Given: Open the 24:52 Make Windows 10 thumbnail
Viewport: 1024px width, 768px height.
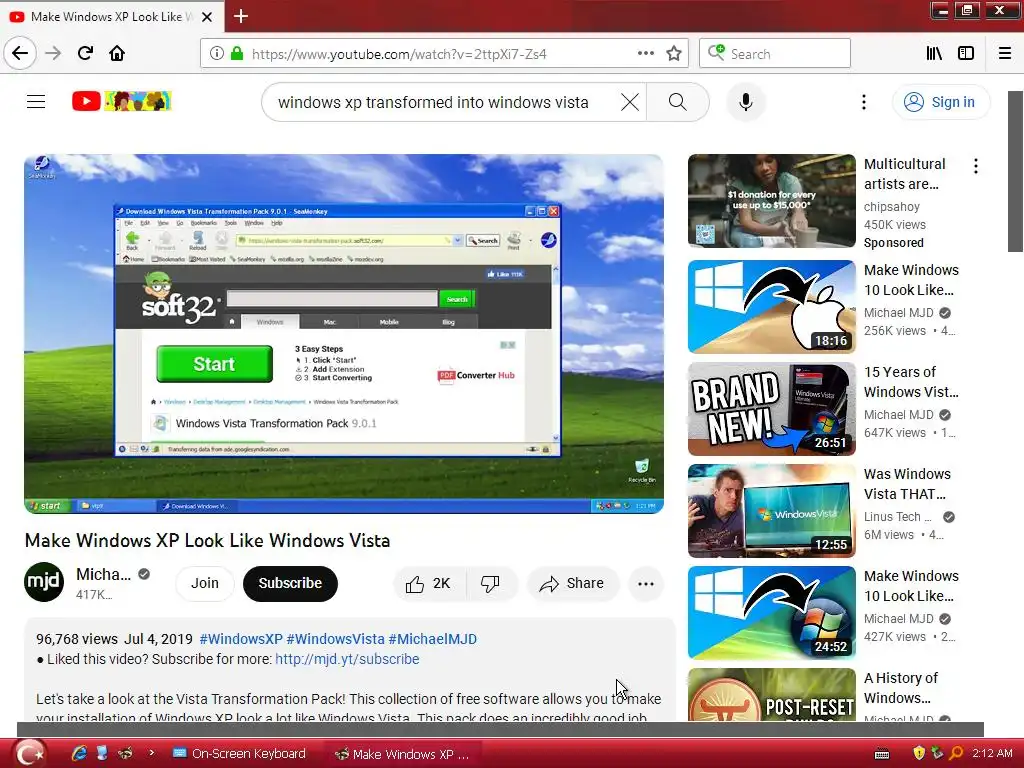Looking at the screenshot, I should [x=771, y=613].
